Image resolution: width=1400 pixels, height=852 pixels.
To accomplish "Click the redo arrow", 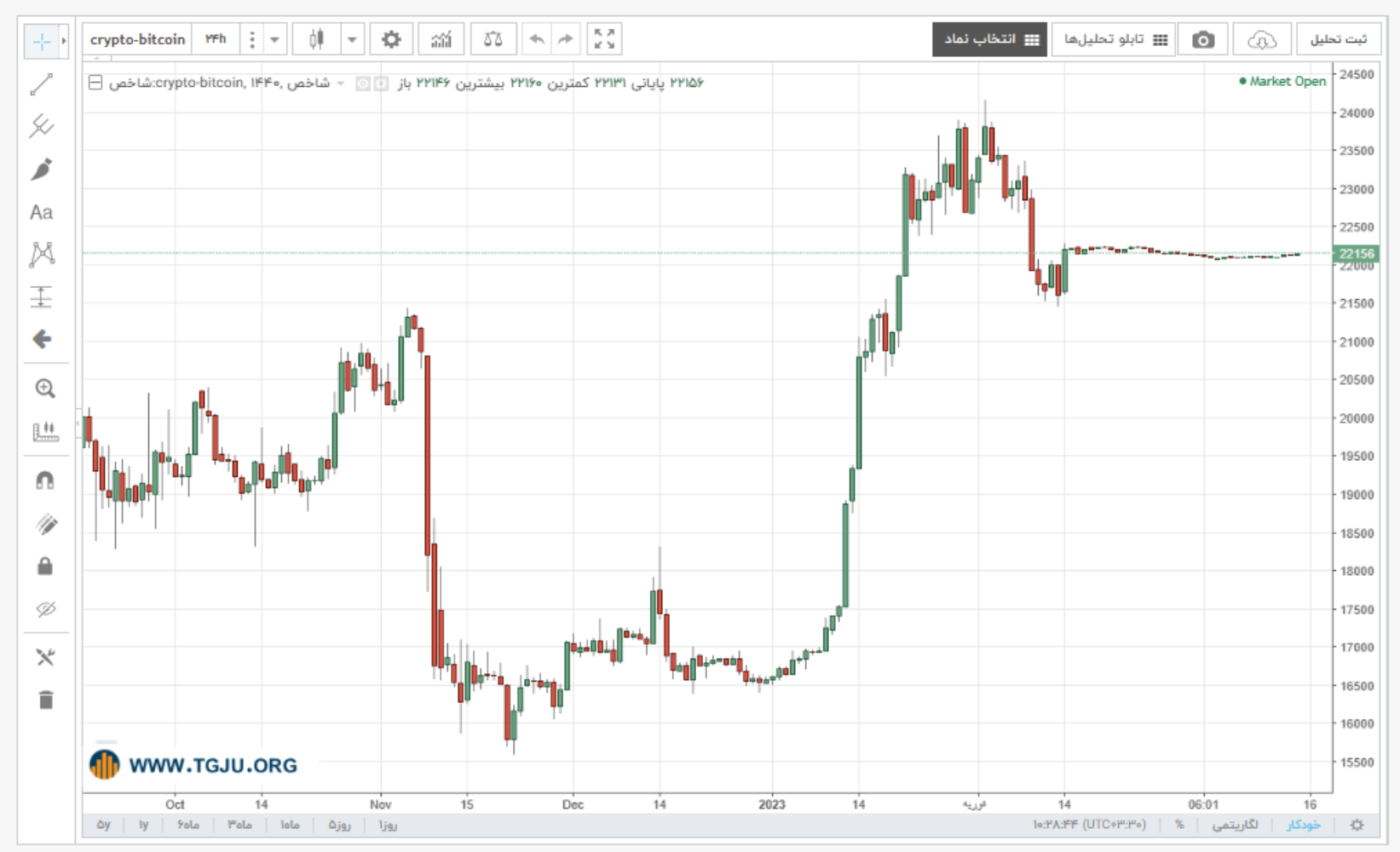I will tap(565, 39).
